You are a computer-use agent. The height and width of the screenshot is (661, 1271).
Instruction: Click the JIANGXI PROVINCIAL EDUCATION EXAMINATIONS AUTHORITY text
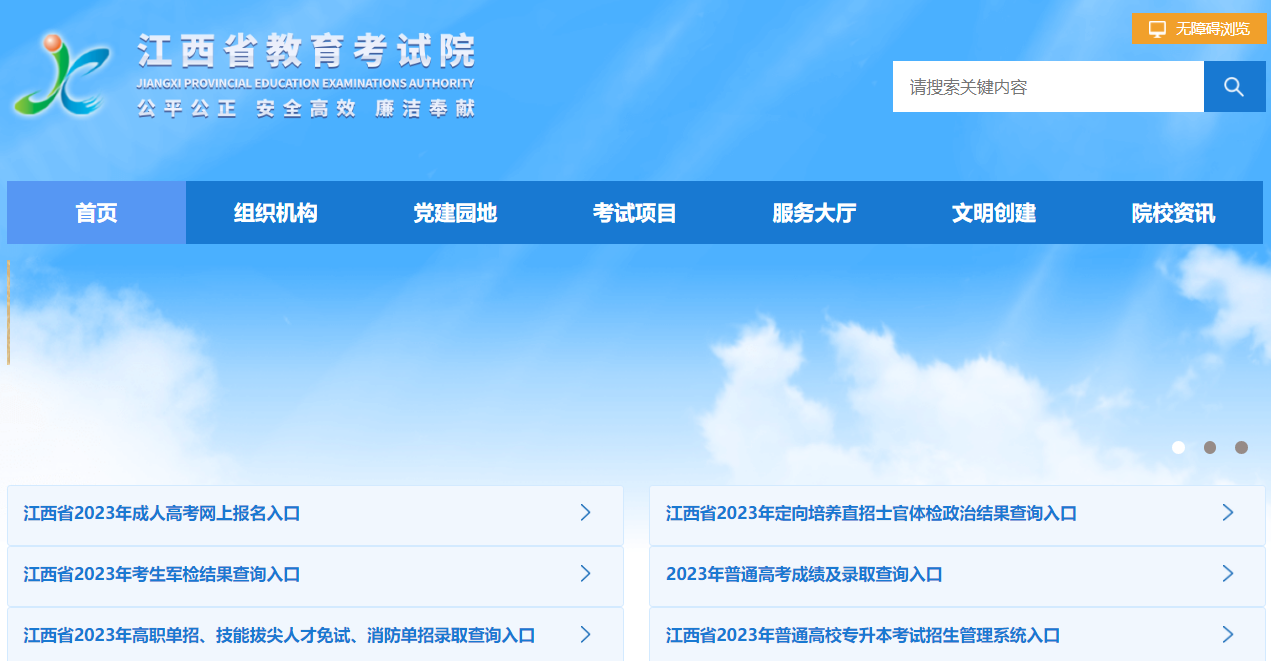tap(306, 83)
